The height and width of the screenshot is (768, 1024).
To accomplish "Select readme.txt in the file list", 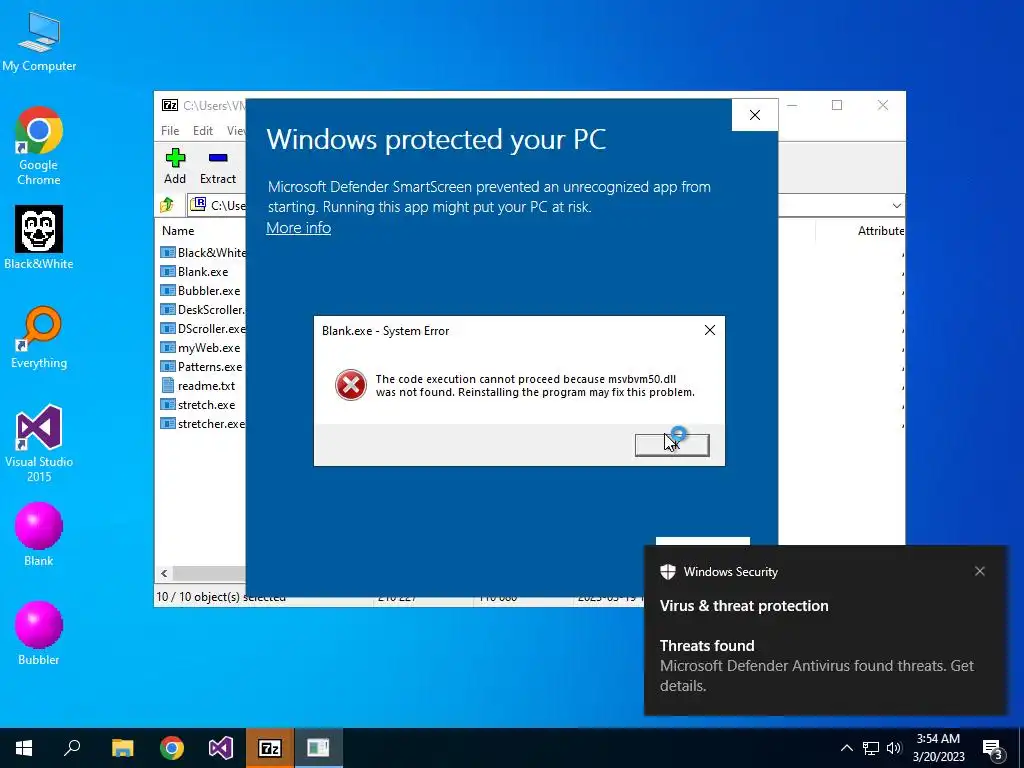I will [x=198, y=386].
